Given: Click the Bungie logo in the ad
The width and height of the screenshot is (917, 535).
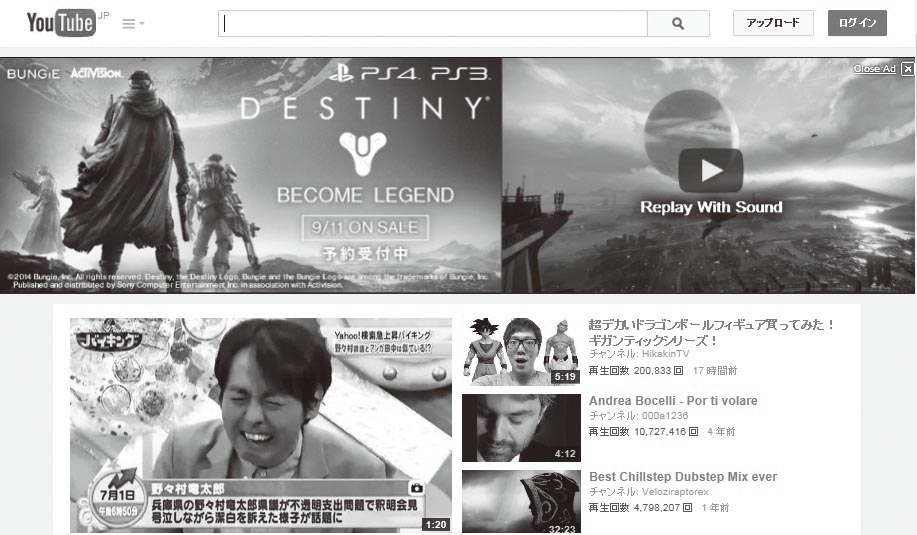Looking at the screenshot, I should (x=33, y=74).
